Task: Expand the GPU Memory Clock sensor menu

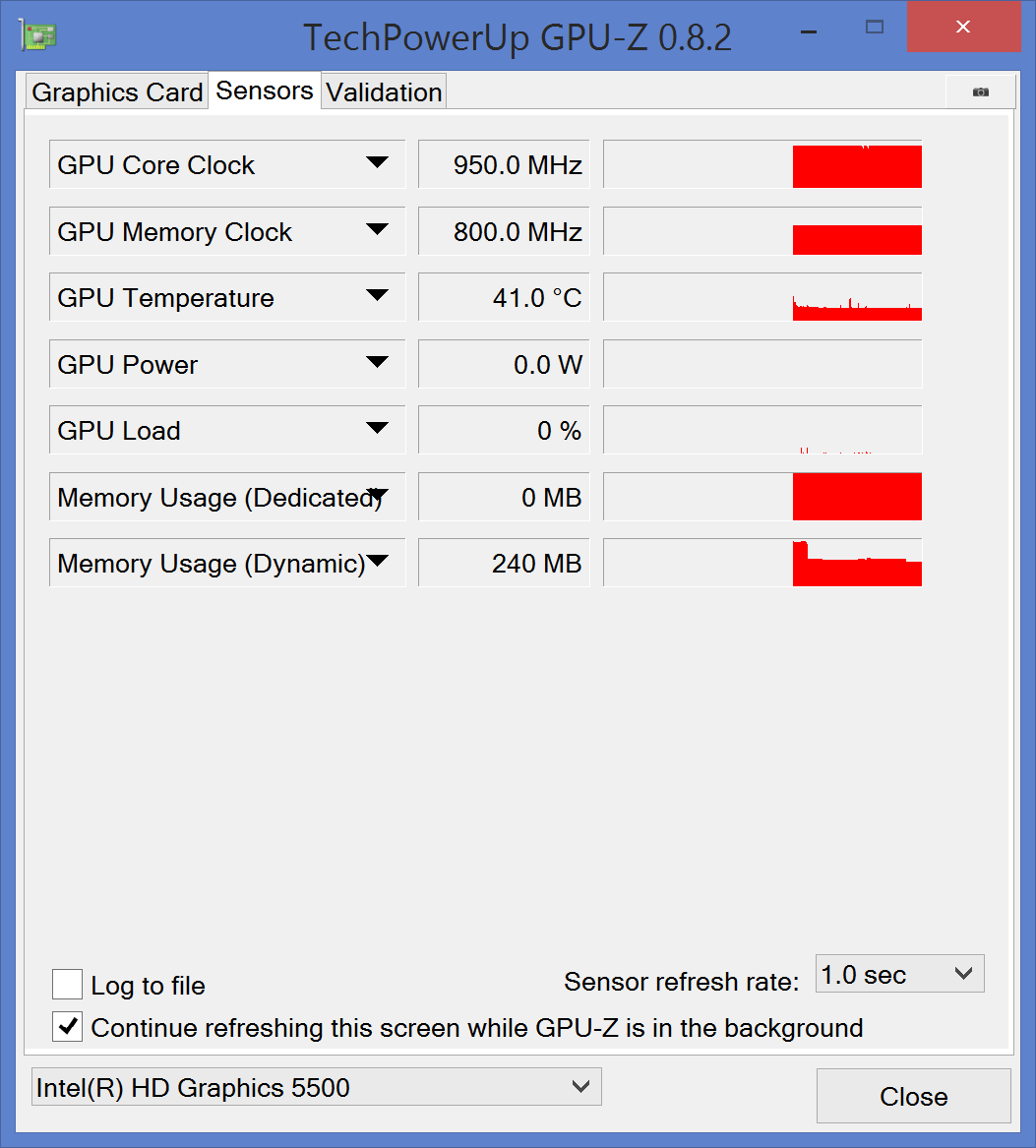Action: (377, 229)
